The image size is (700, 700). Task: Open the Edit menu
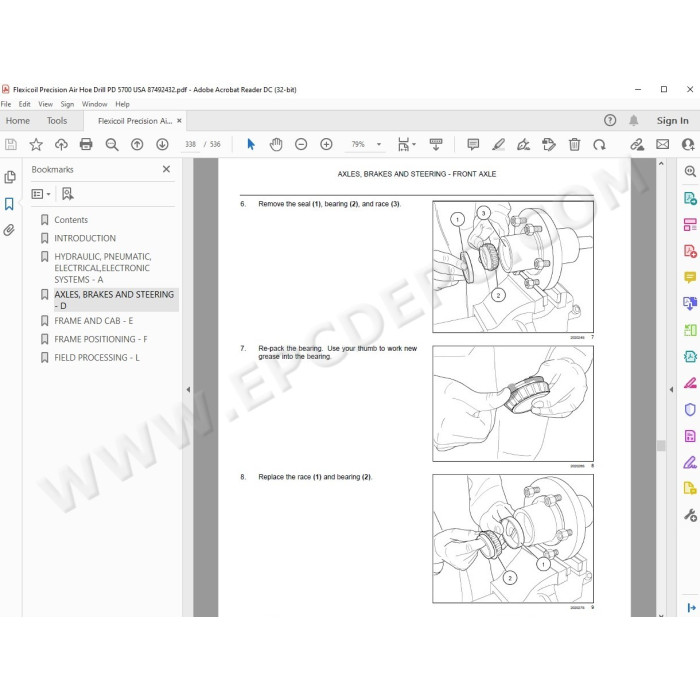coord(25,104)
